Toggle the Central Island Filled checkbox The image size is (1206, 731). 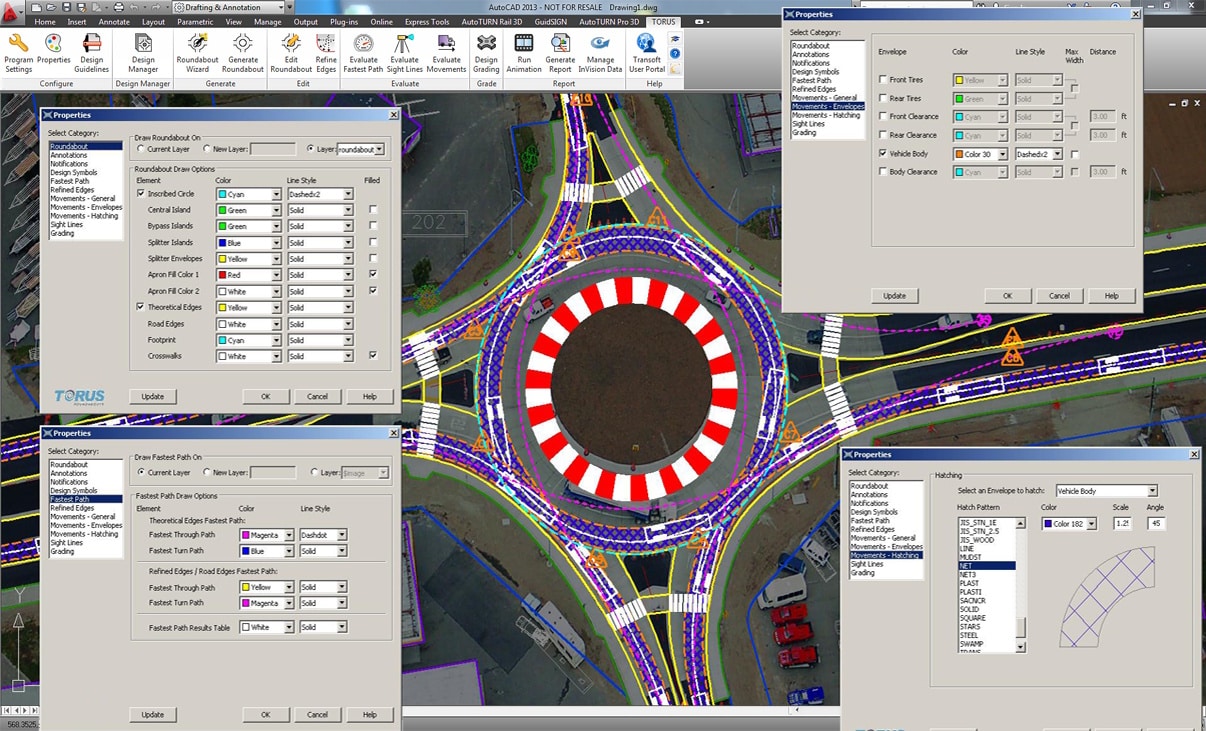[373, 210]
